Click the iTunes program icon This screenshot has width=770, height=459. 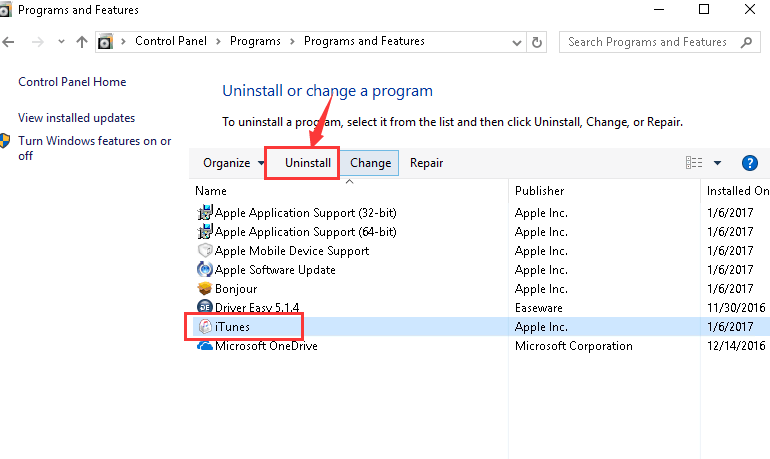(205, 326)
